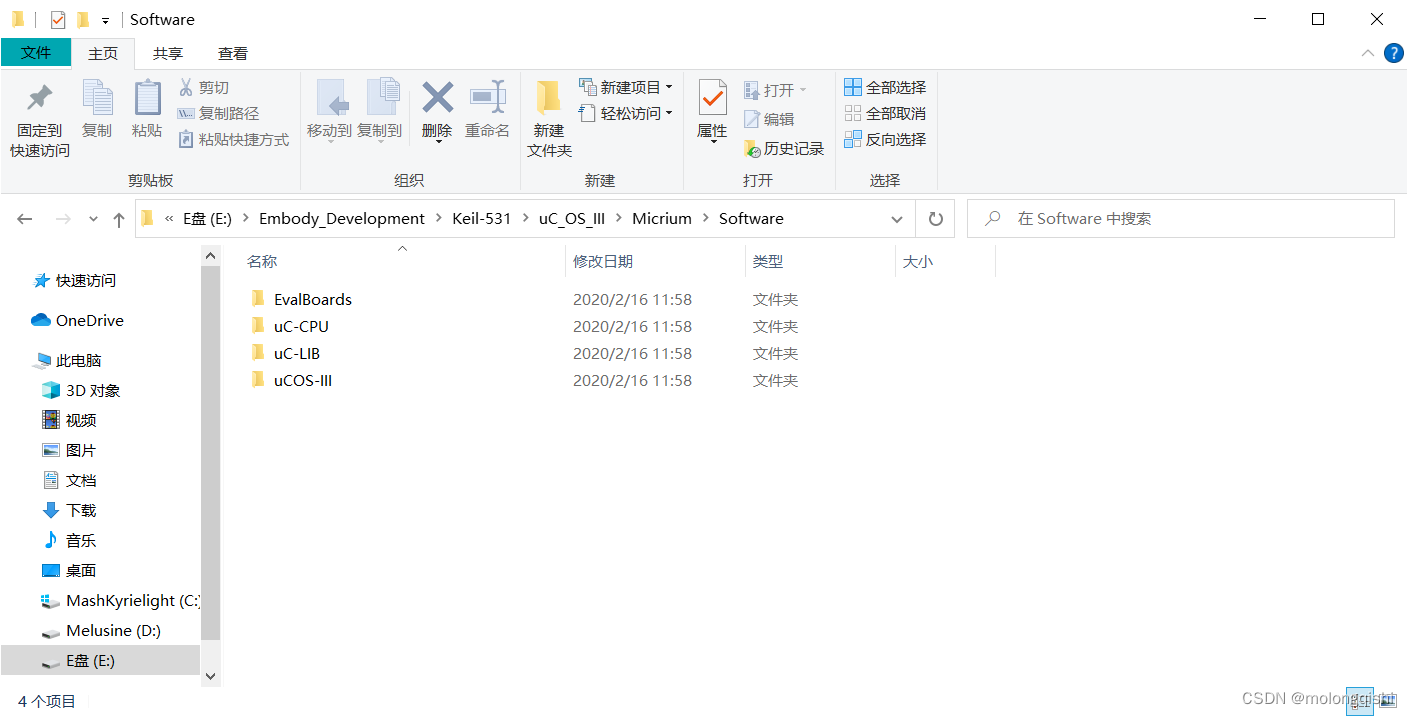Click Micrium in the address path
This screenshot has width=1408, height=717.
(662, 219)
